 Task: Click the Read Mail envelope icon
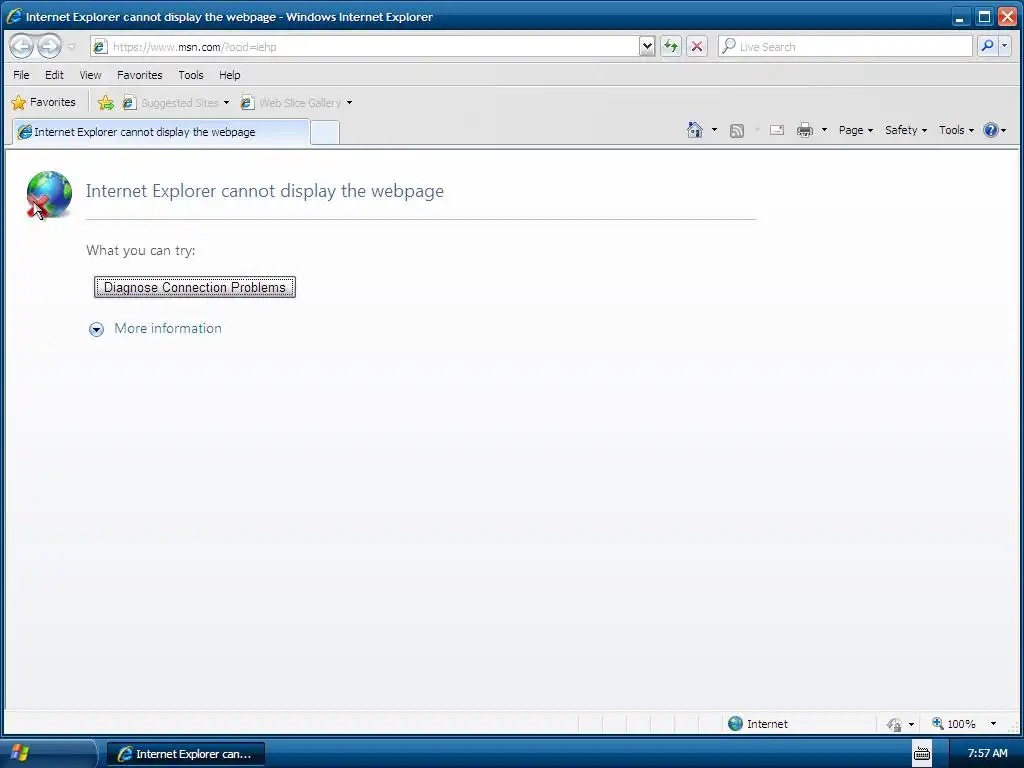[776, 130]
